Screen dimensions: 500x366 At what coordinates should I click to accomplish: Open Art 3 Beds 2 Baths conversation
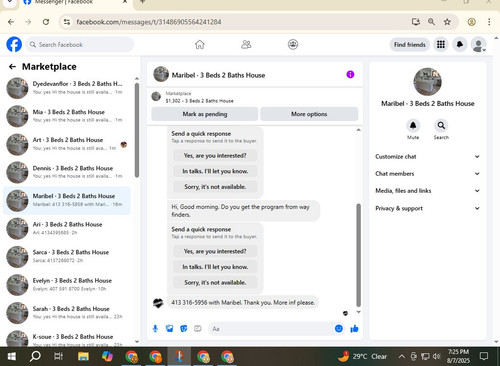[x=67, y=144]
